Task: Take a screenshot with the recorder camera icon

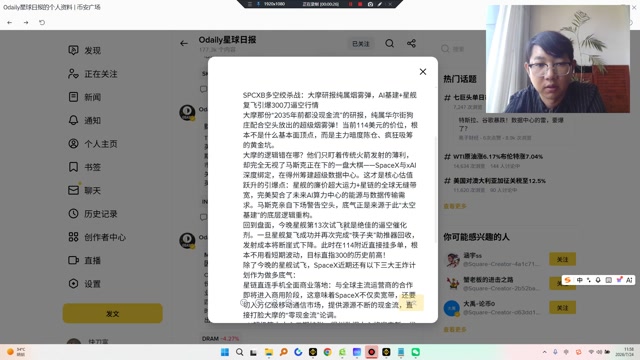Action: pos(370,4)
